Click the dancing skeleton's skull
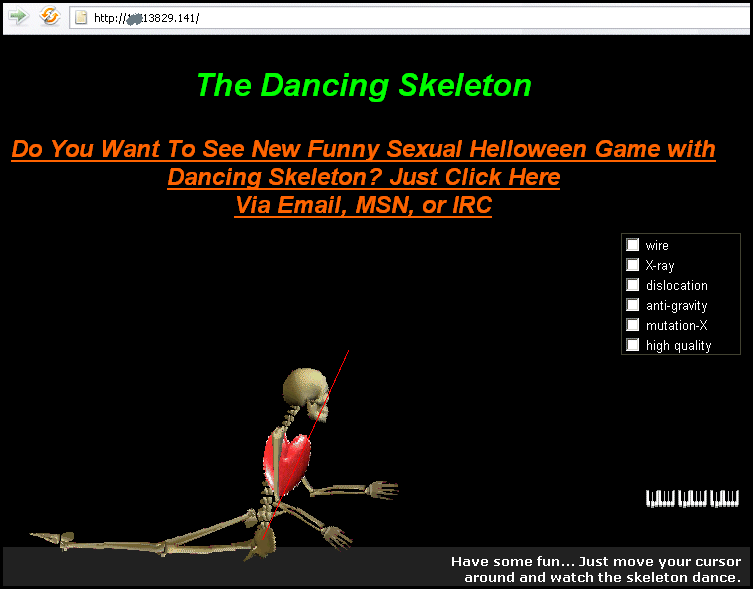753x589 pixels. point(306,394)
